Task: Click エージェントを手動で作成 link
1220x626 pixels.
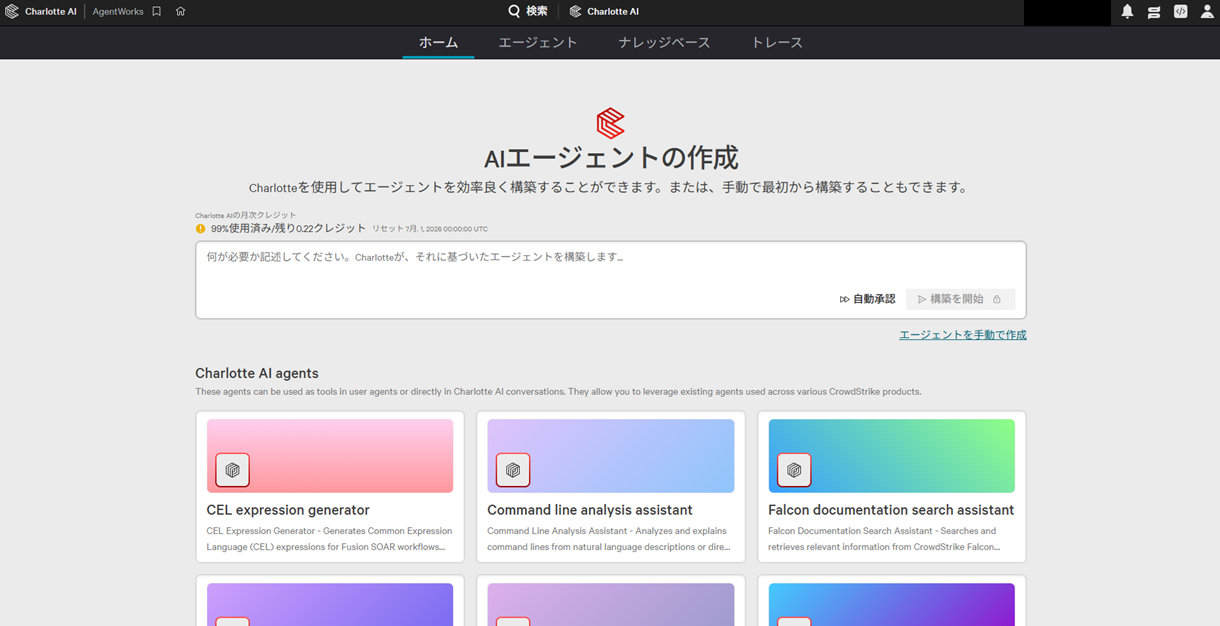Action: click(x=962, y=335)
